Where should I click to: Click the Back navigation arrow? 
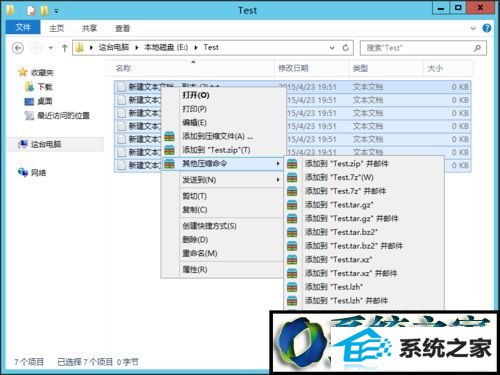(x=18, y=48)
